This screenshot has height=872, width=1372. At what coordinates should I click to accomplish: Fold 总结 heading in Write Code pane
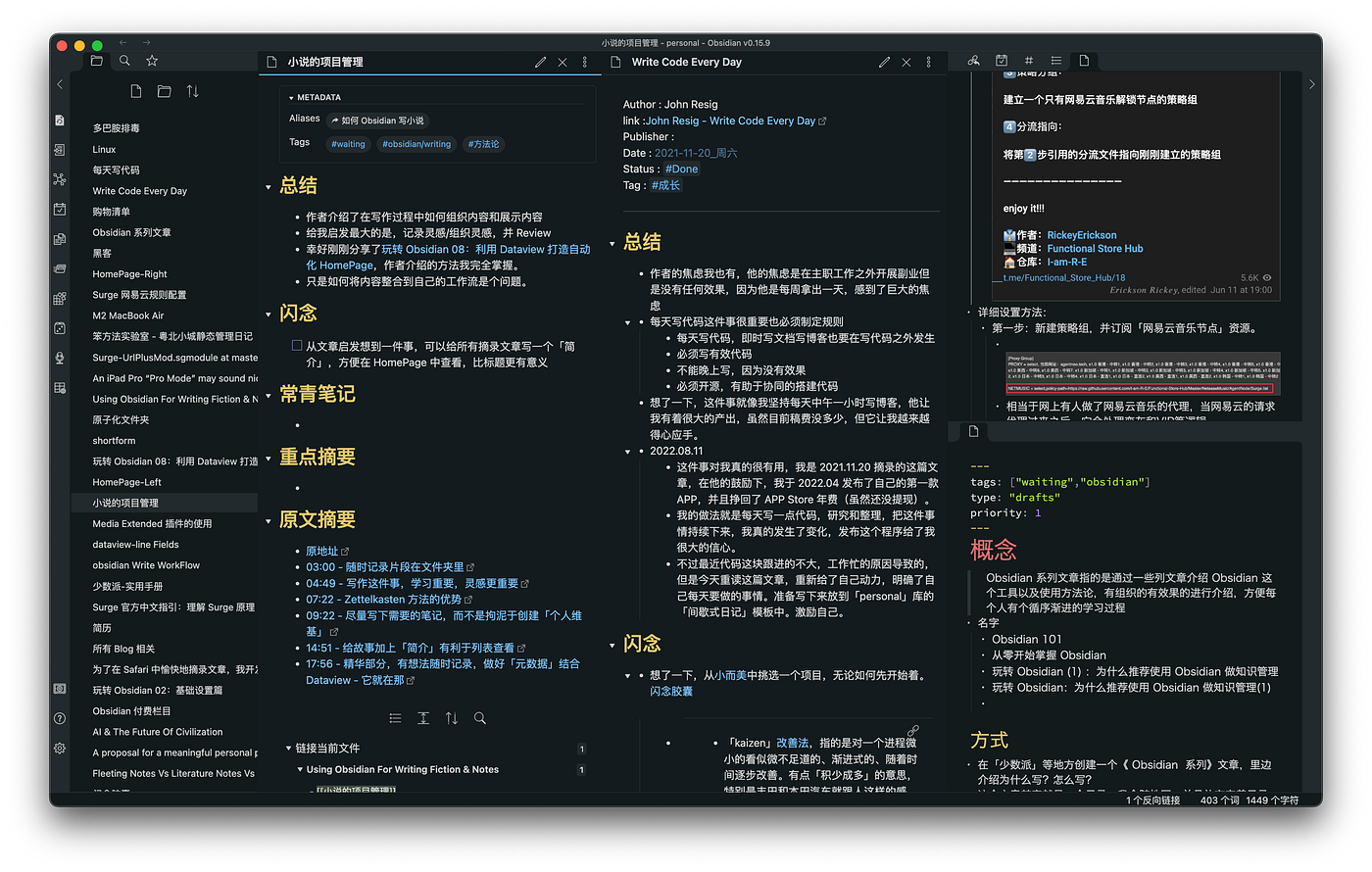612,243
